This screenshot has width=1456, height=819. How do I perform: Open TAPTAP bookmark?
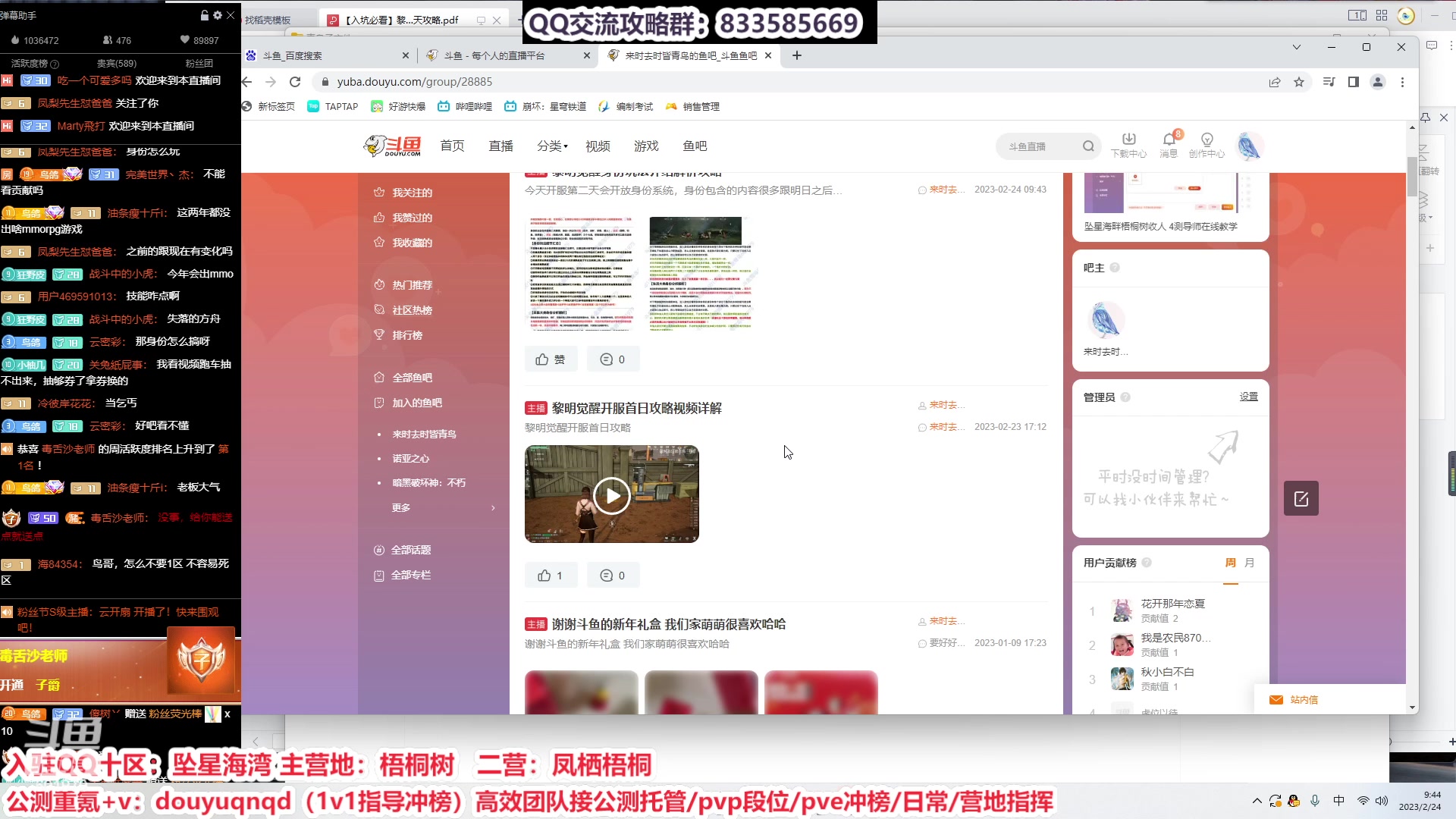[333, 107]
